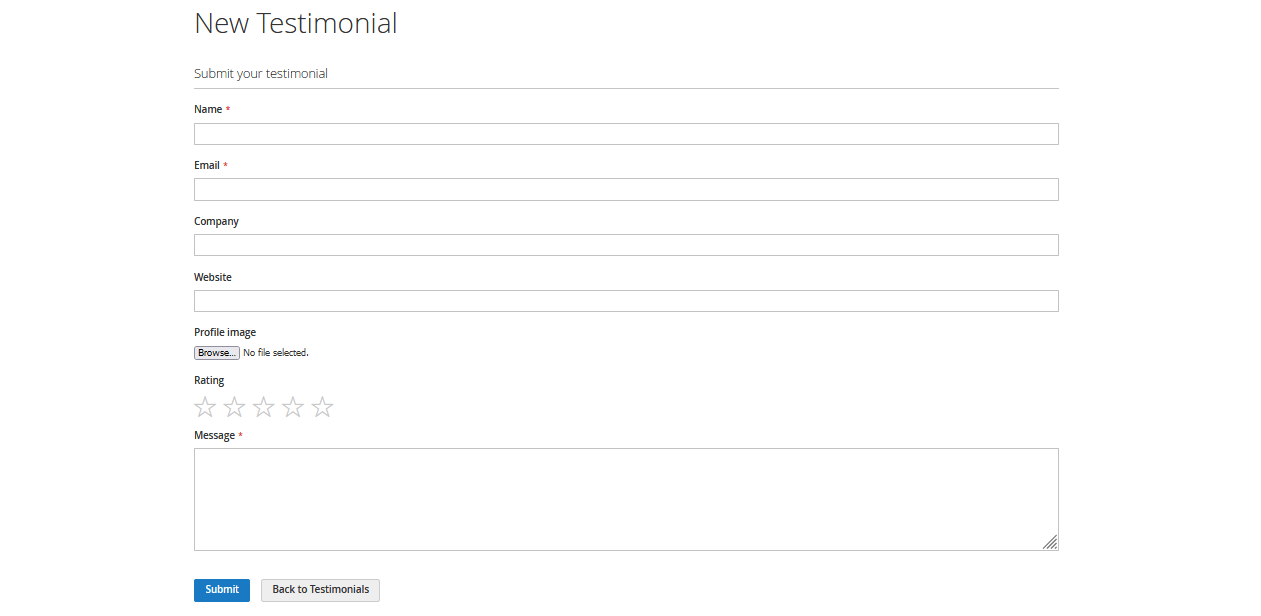Click the Message box resize handle
Viewport: 1261px width, 616px height.
[1050, 542]
